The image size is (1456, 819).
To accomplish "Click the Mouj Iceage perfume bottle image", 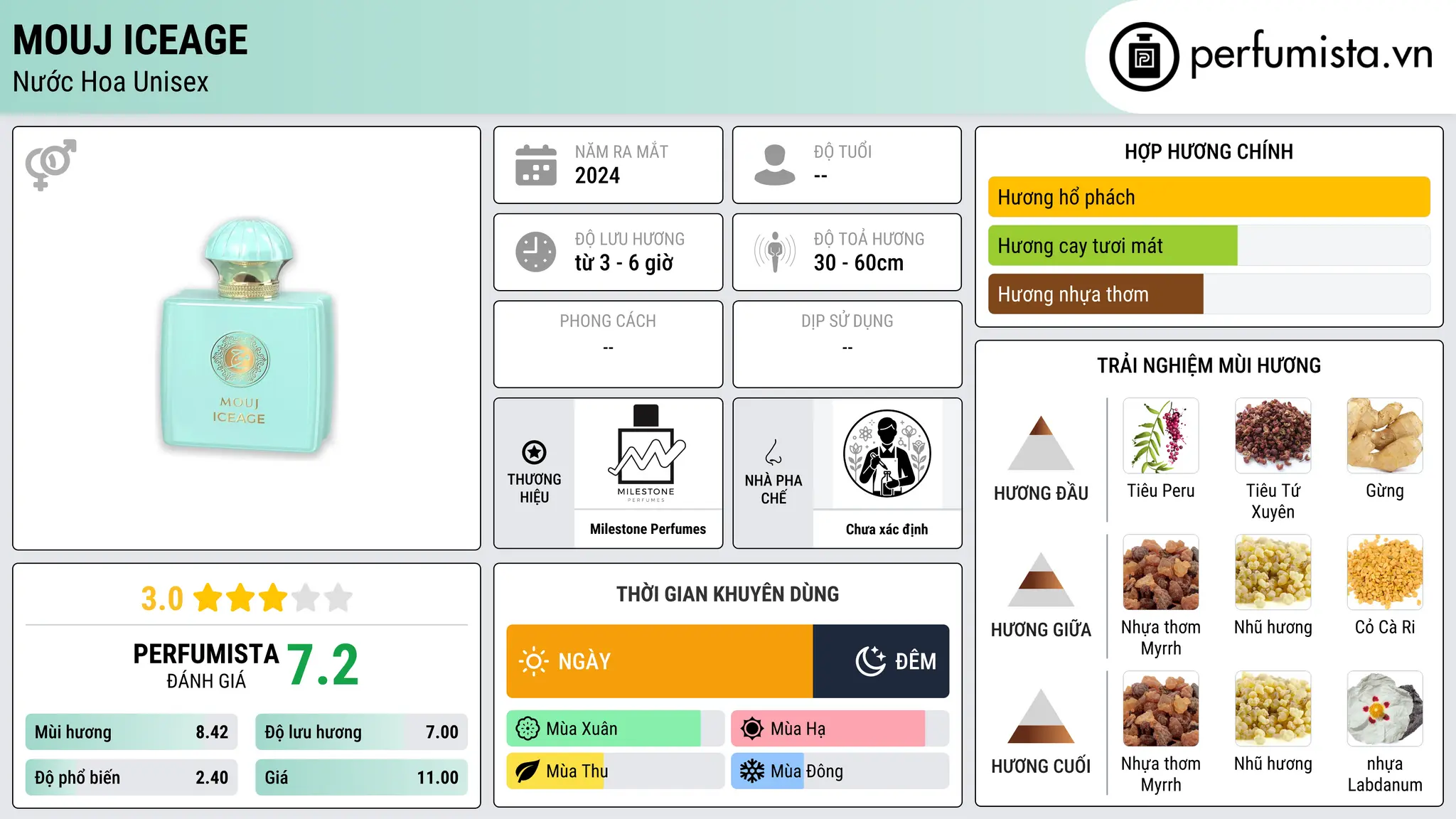I will point(247,337).
